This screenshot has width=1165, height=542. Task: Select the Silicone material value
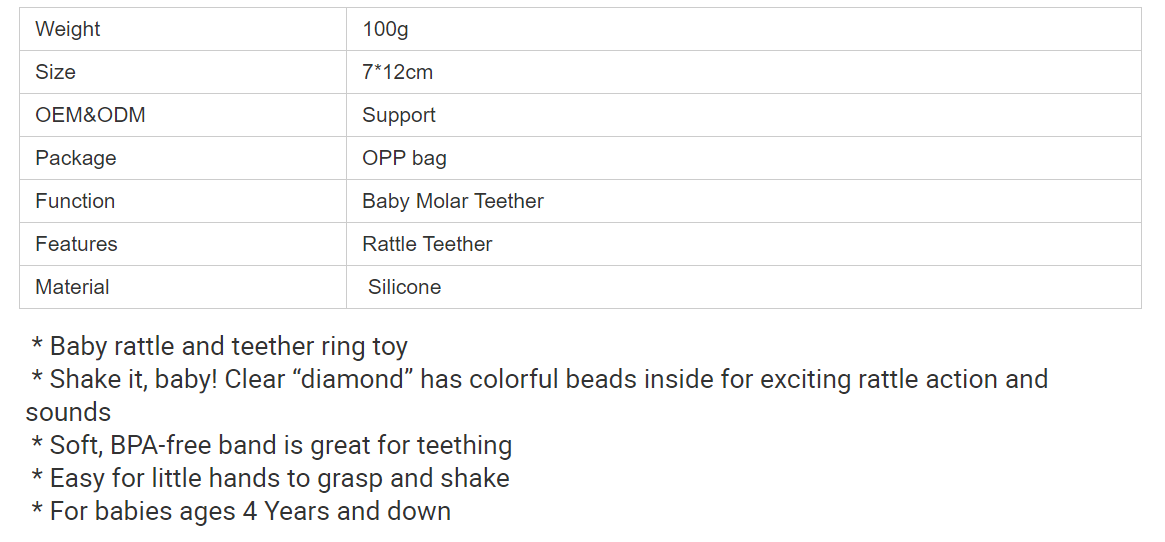pyautogui.click(x=404, y=287)
